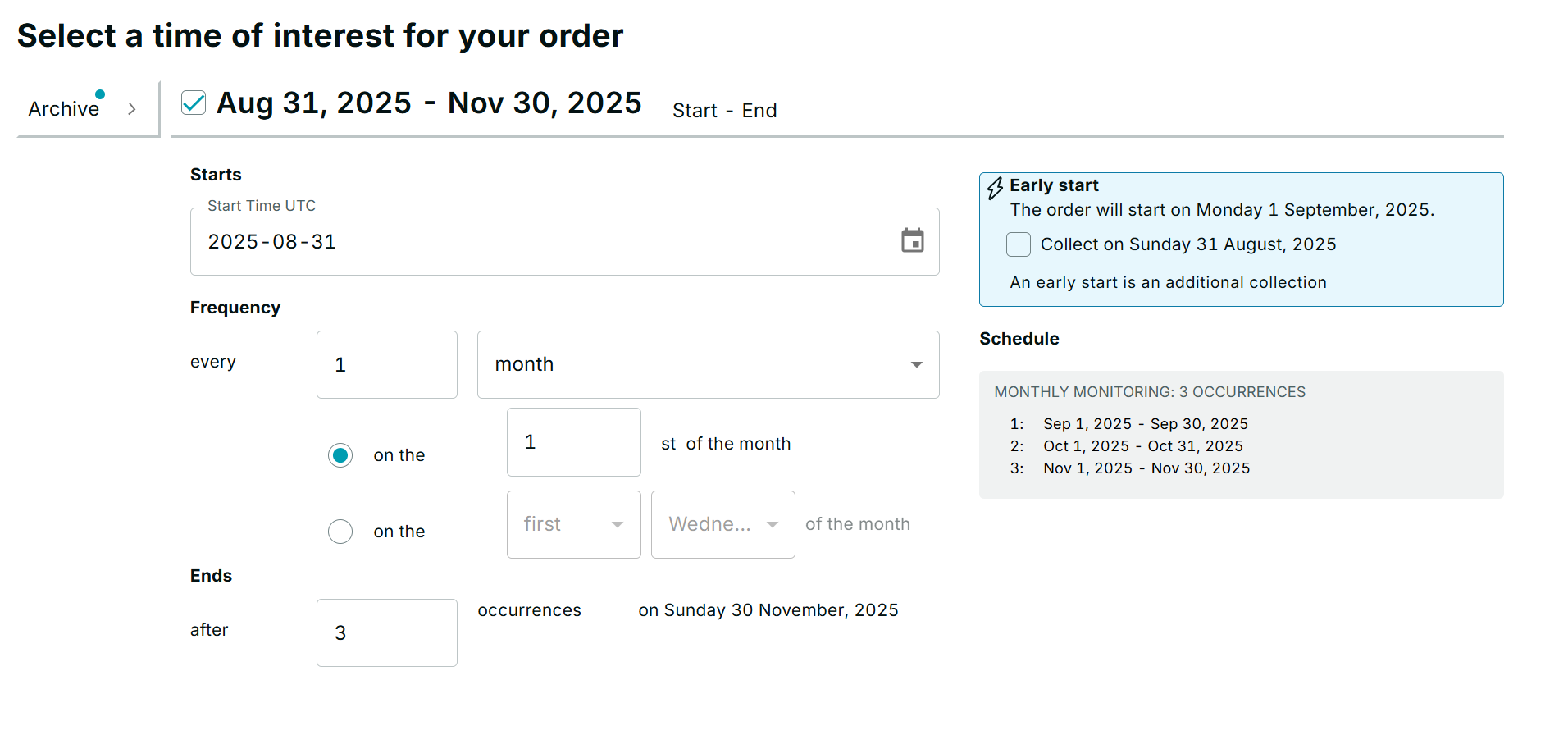Image resolution: width=1568 pixels, height=735 pixels.
Task: Click the Early start lightning icon
Action: coord(995,189)
